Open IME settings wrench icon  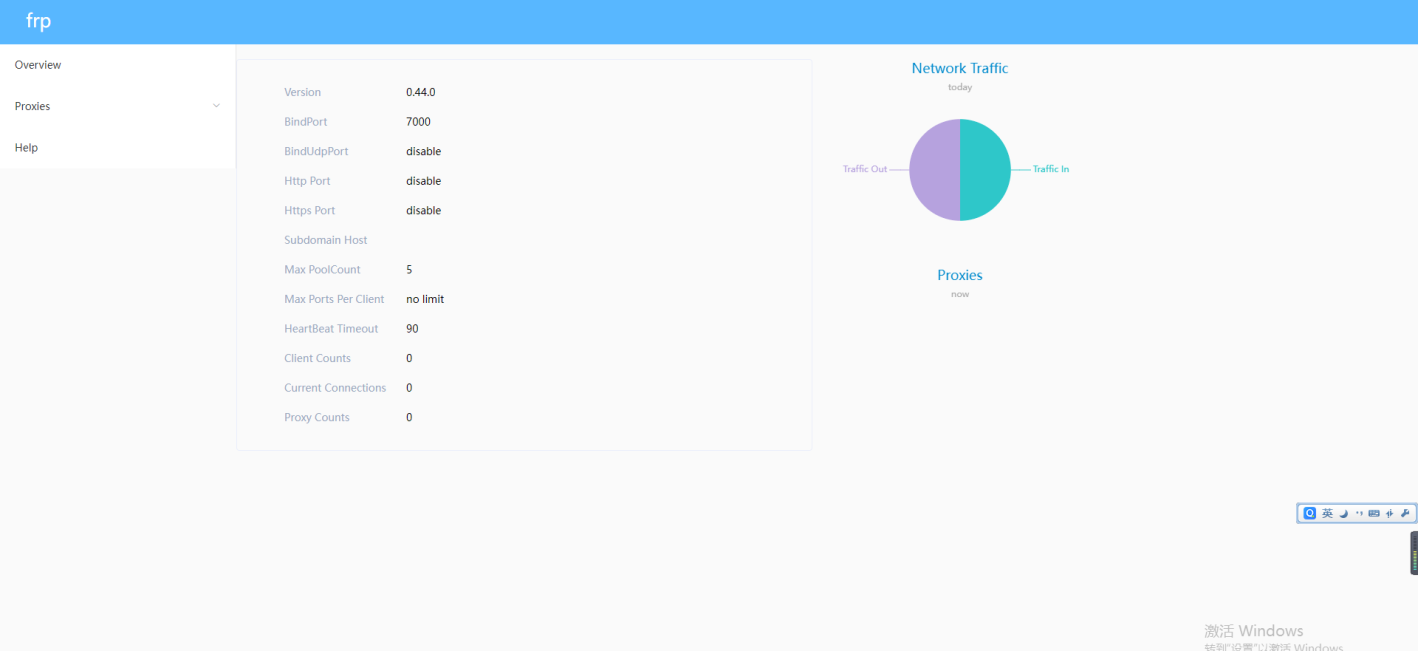tap(1404, 513)
